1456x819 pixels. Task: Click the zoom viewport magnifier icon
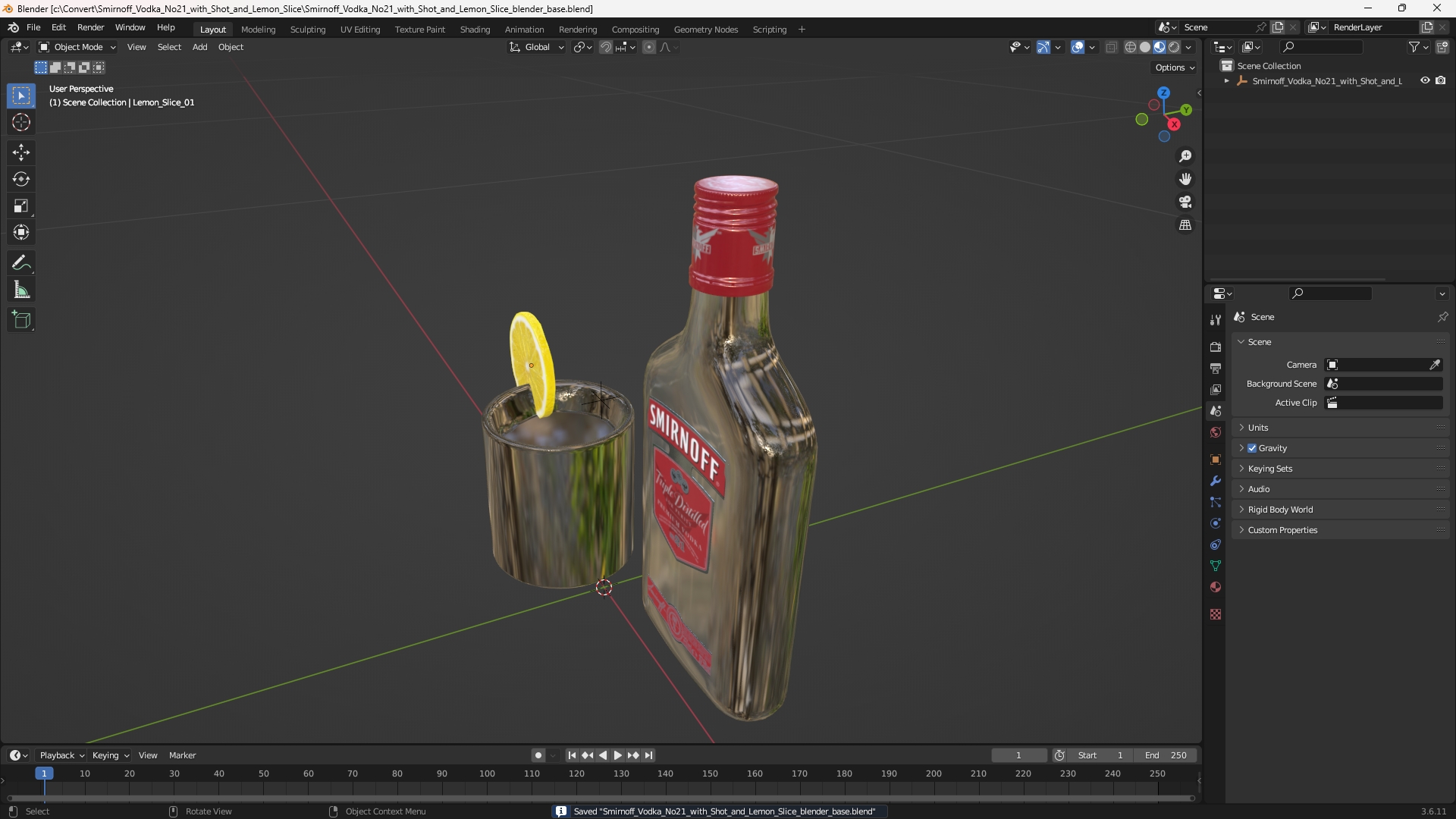[1185, 156]
